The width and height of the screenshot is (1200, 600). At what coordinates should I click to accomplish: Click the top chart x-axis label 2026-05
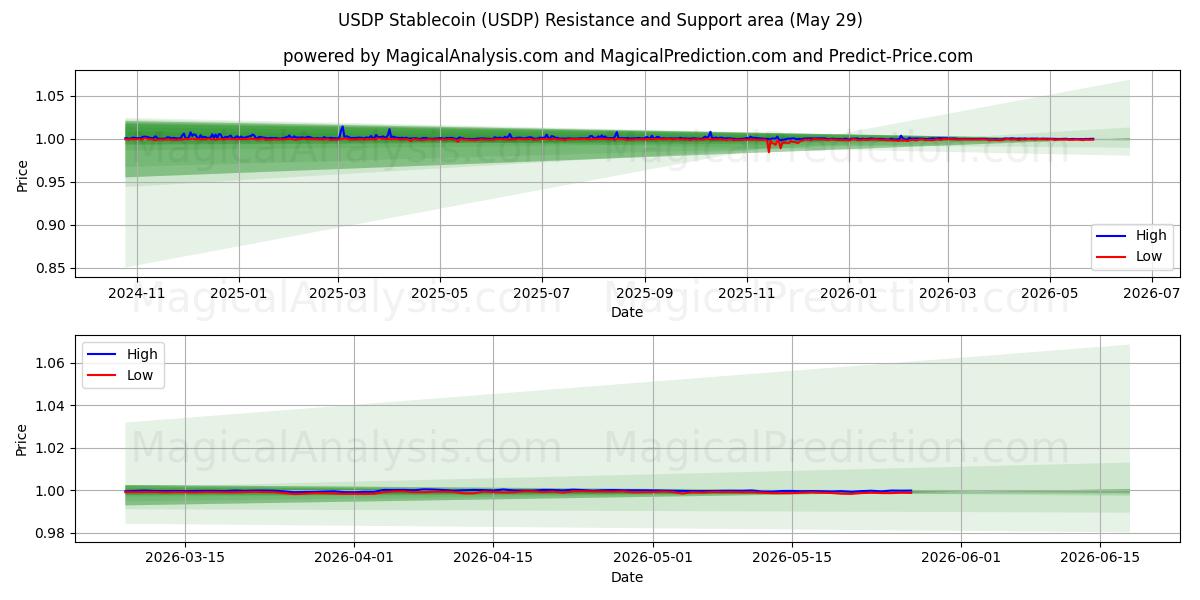(x=1050, y=294)
